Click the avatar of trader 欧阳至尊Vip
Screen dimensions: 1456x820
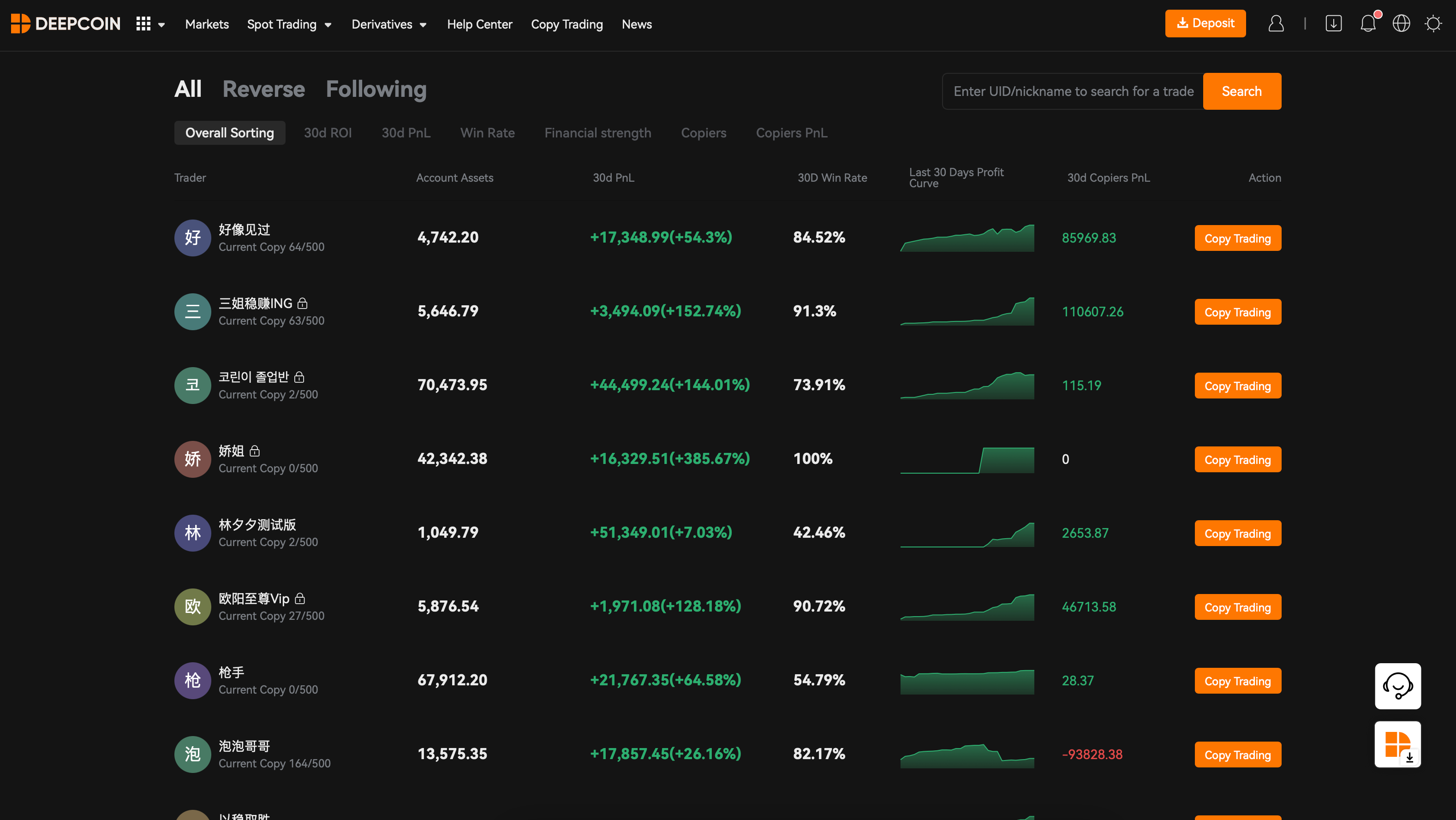pos(192,607)
